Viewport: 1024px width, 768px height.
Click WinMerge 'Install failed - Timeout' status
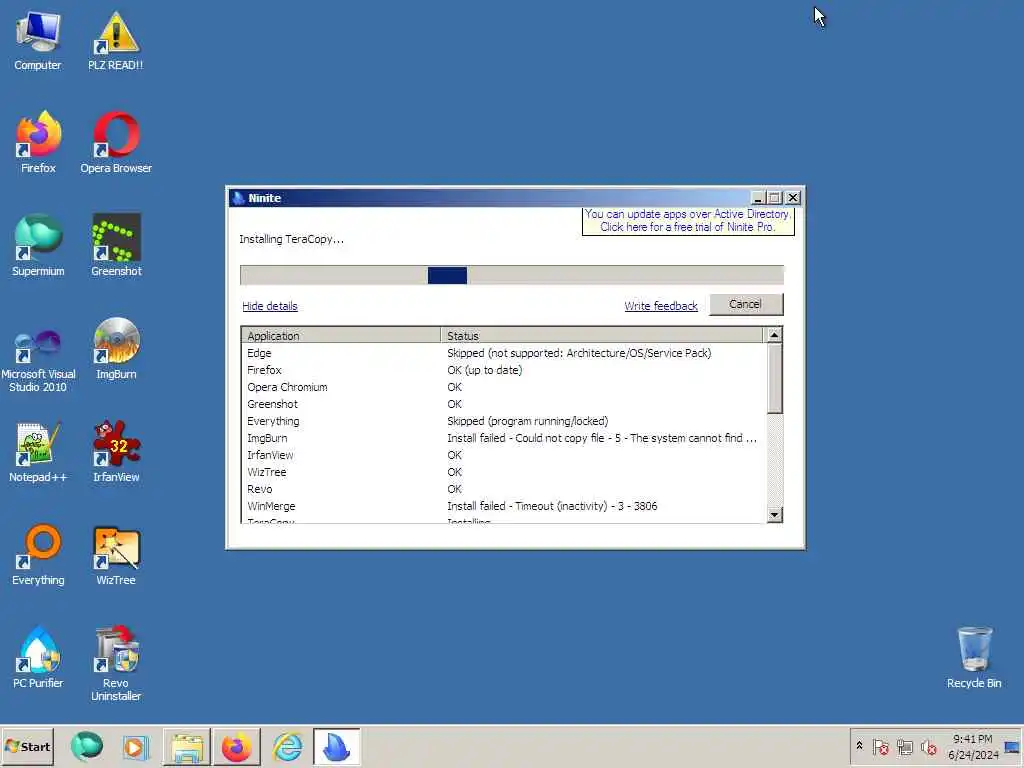(552, 505)
